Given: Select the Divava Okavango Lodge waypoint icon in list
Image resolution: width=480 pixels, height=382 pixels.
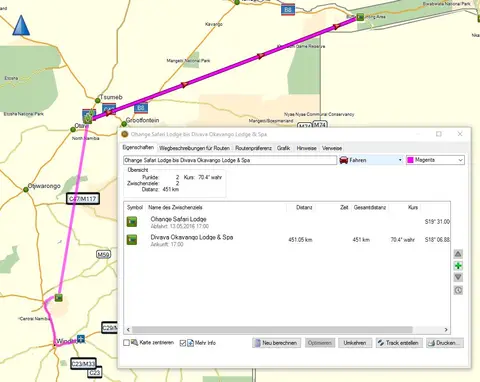Looking at the screenshot, I should click(x=132, y=240).
